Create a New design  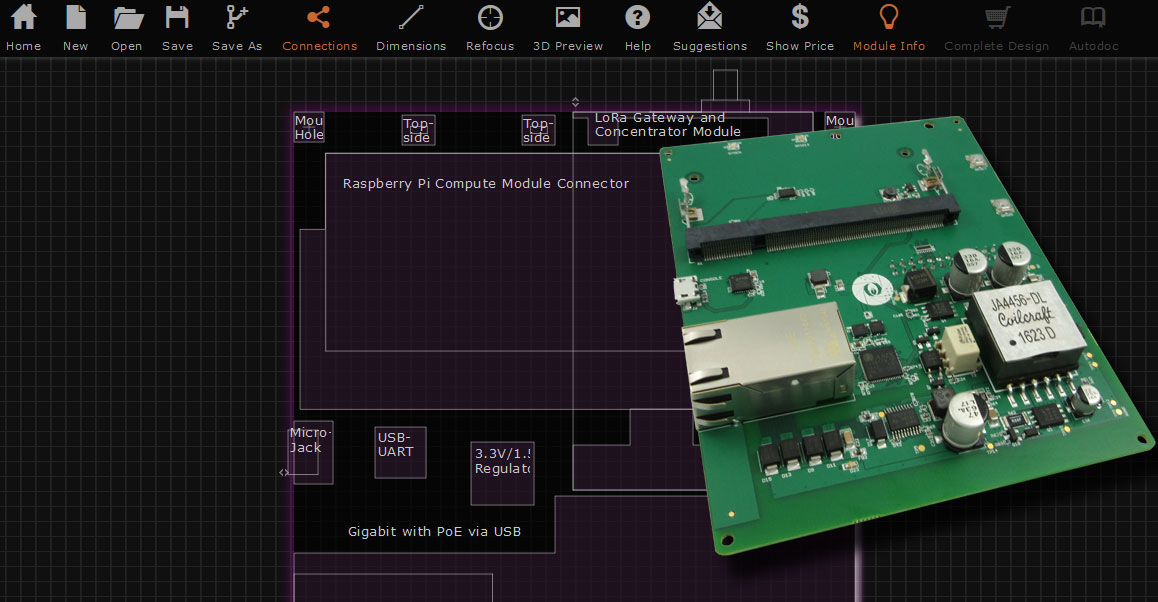click(x=75, y=26)
